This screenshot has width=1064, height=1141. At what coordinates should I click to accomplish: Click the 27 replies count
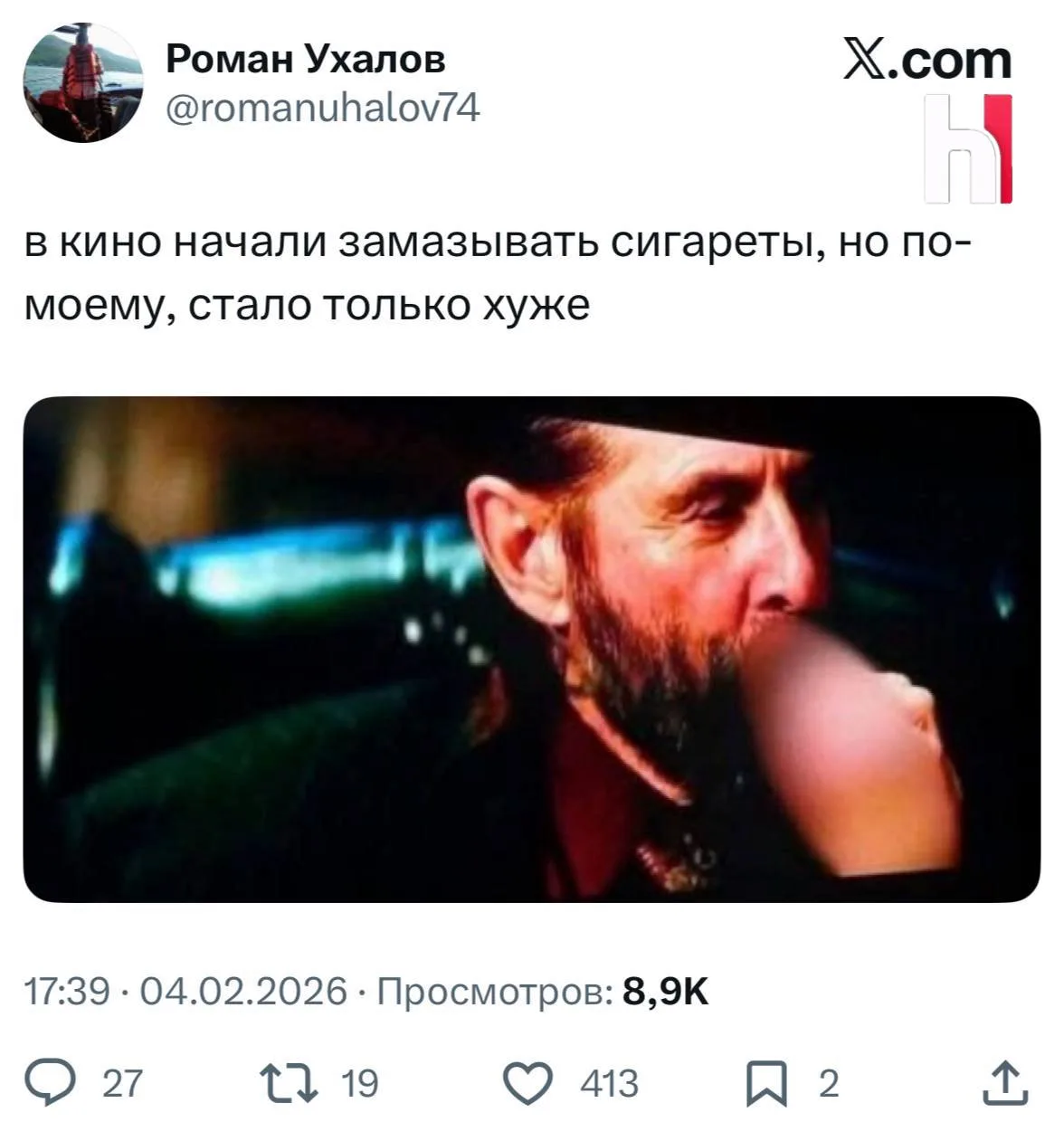point(122,1083)
